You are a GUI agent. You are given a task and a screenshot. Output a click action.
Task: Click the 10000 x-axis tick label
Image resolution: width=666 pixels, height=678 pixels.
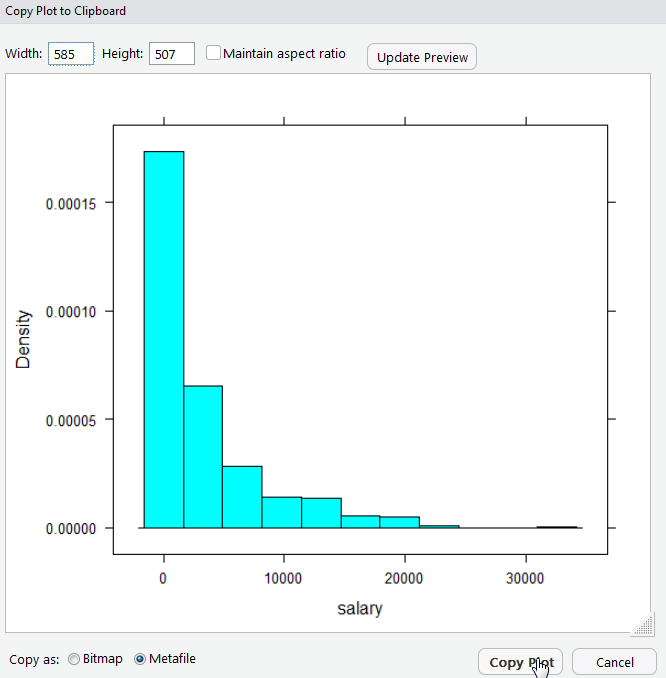pos(284,579)
